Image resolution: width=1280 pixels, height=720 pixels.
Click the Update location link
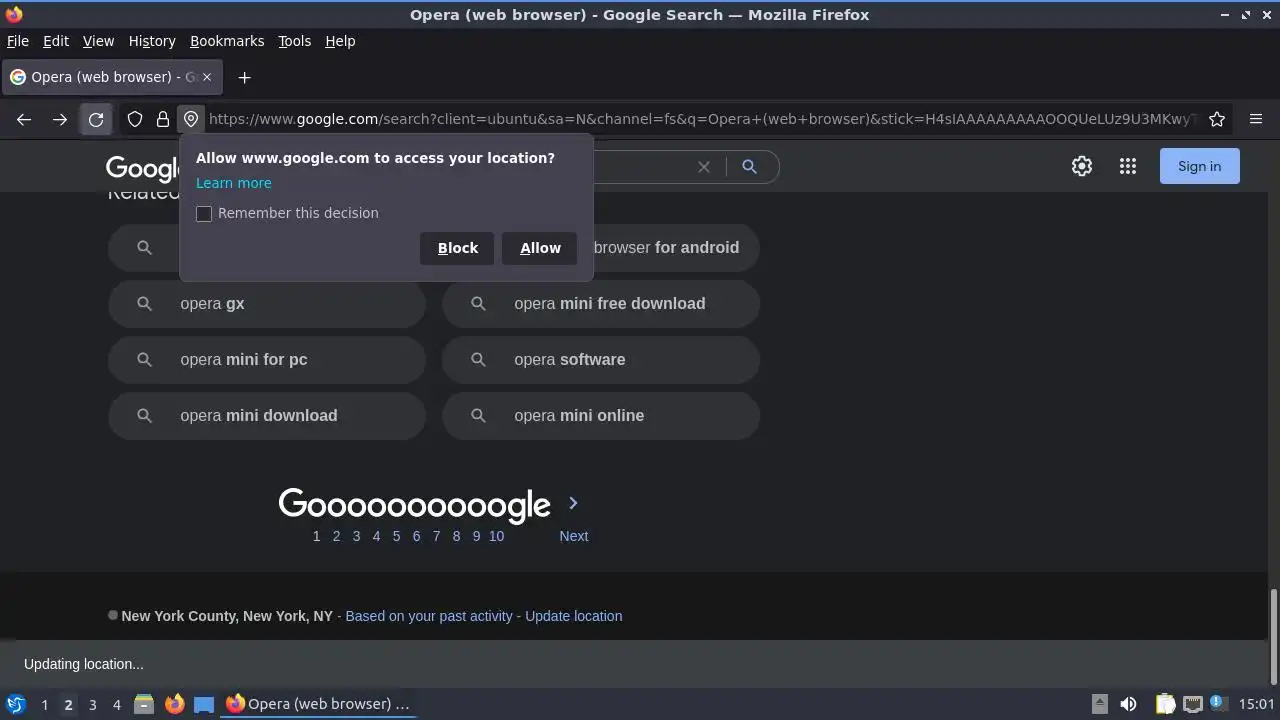[x=573, y=616]
